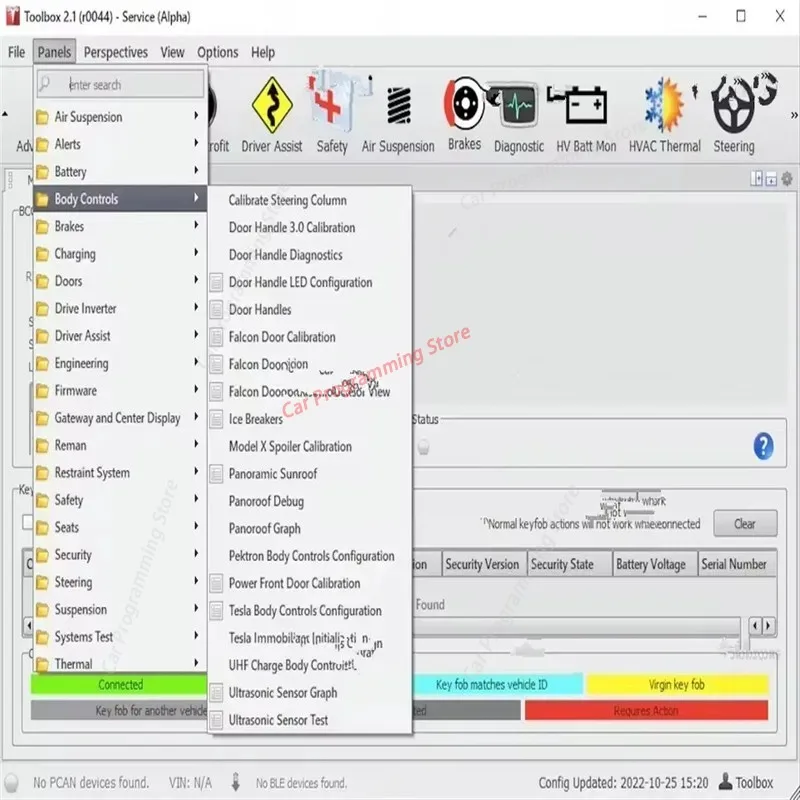Click the panel settings gear icon
The width and height of the screenshot is (800, 800).
click(x=787, y=179)
